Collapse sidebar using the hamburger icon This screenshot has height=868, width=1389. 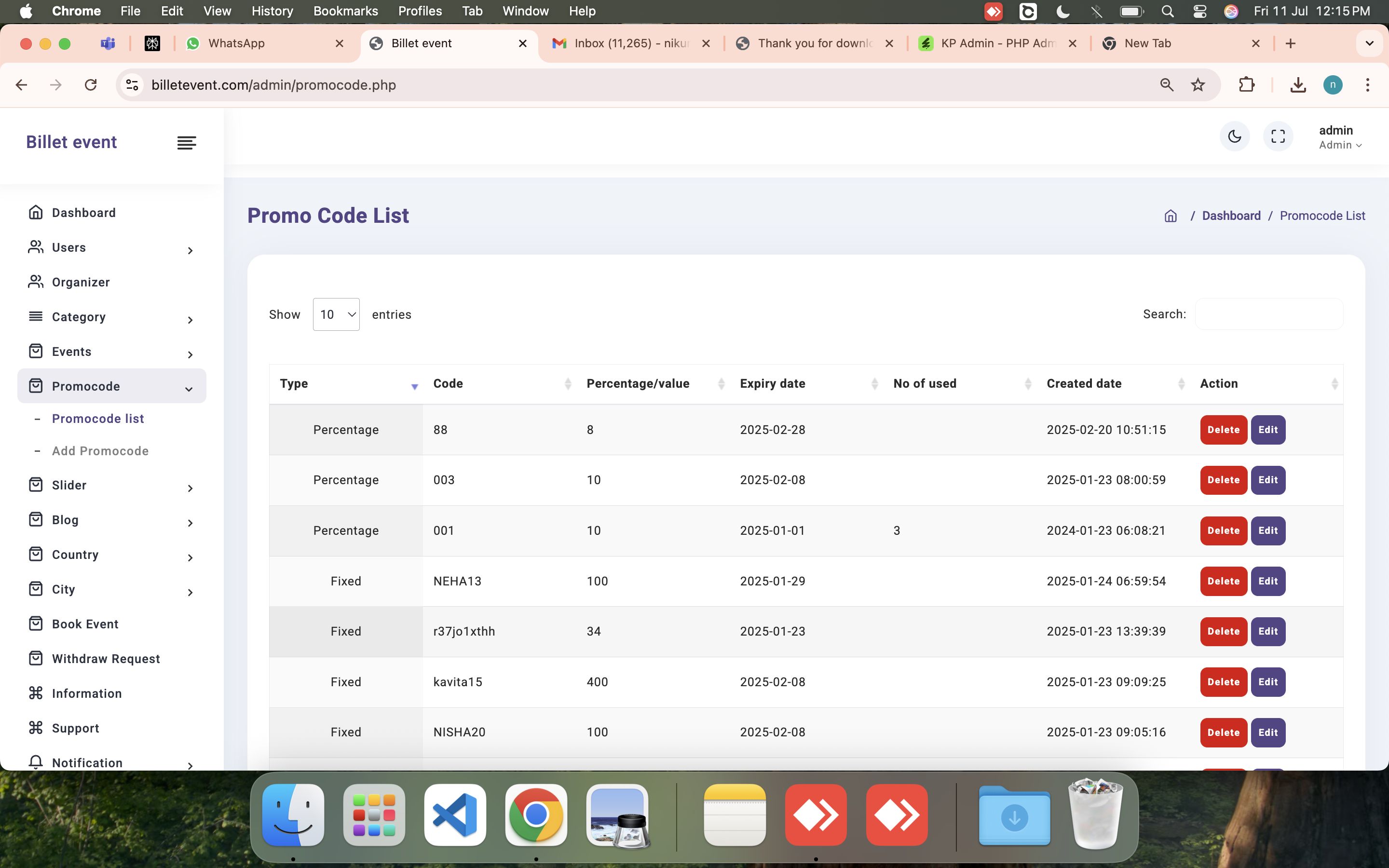187,142
